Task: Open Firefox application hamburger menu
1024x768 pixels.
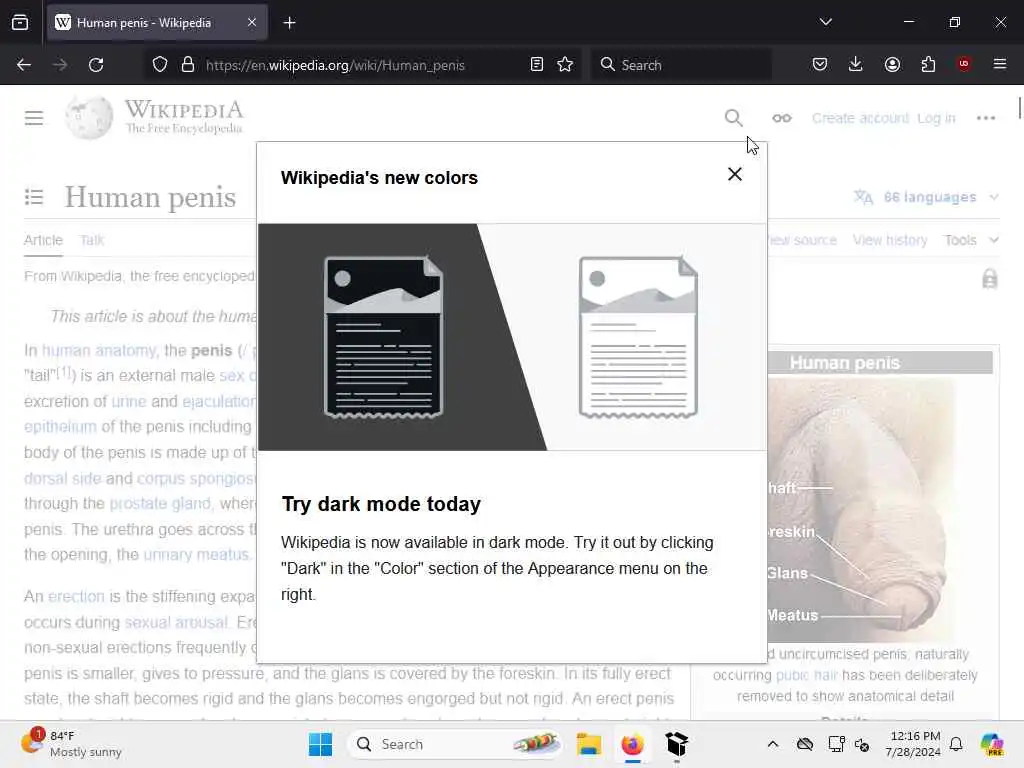Action: (1000, 64)
